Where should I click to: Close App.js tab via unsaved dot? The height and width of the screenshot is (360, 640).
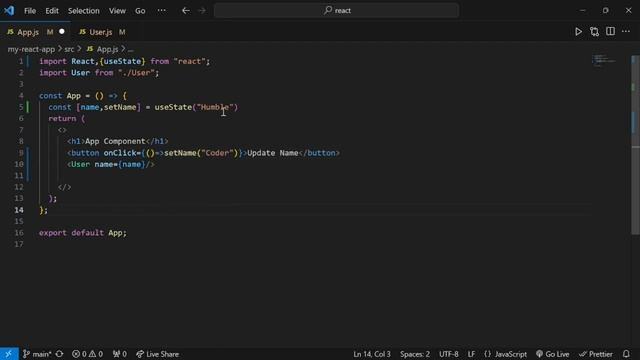(x=62, y=31)
